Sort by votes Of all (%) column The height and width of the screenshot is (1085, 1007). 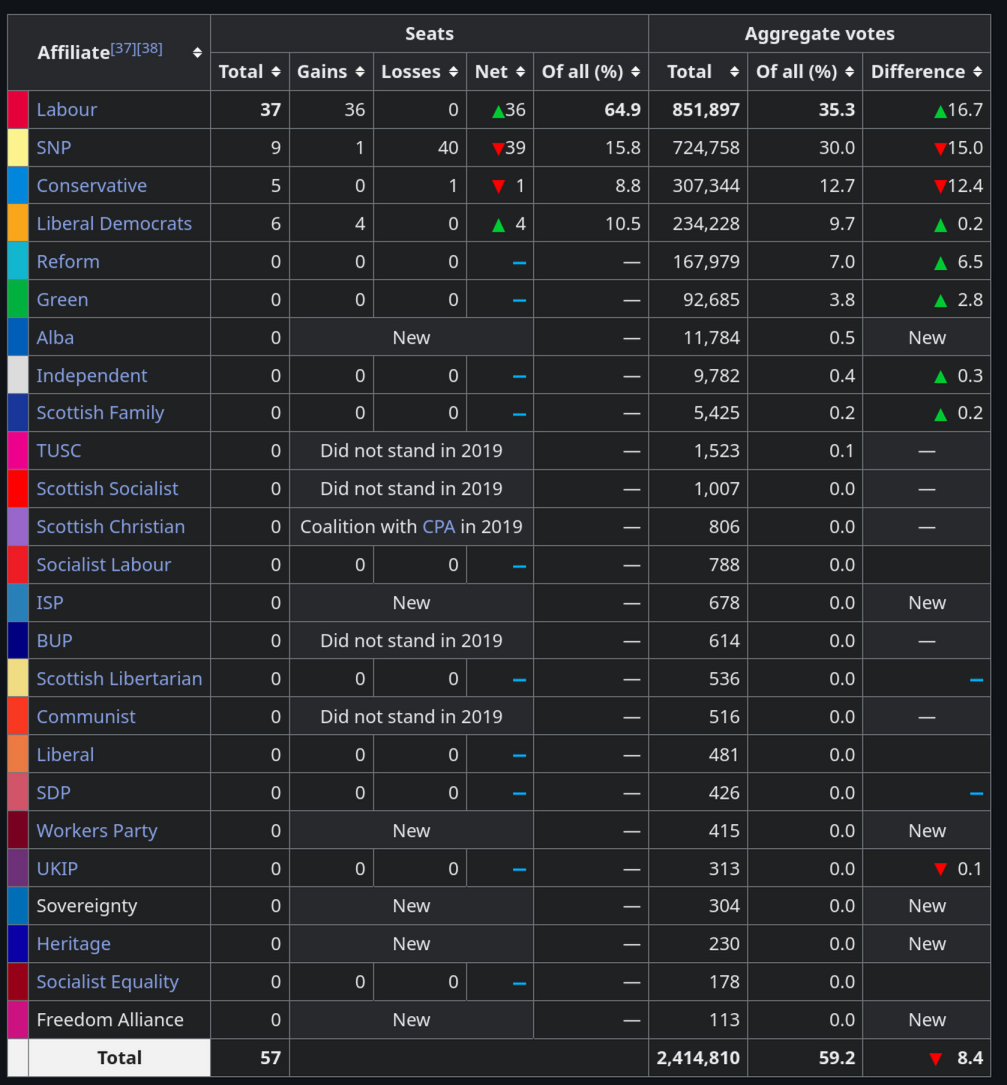tap(849, 72)
